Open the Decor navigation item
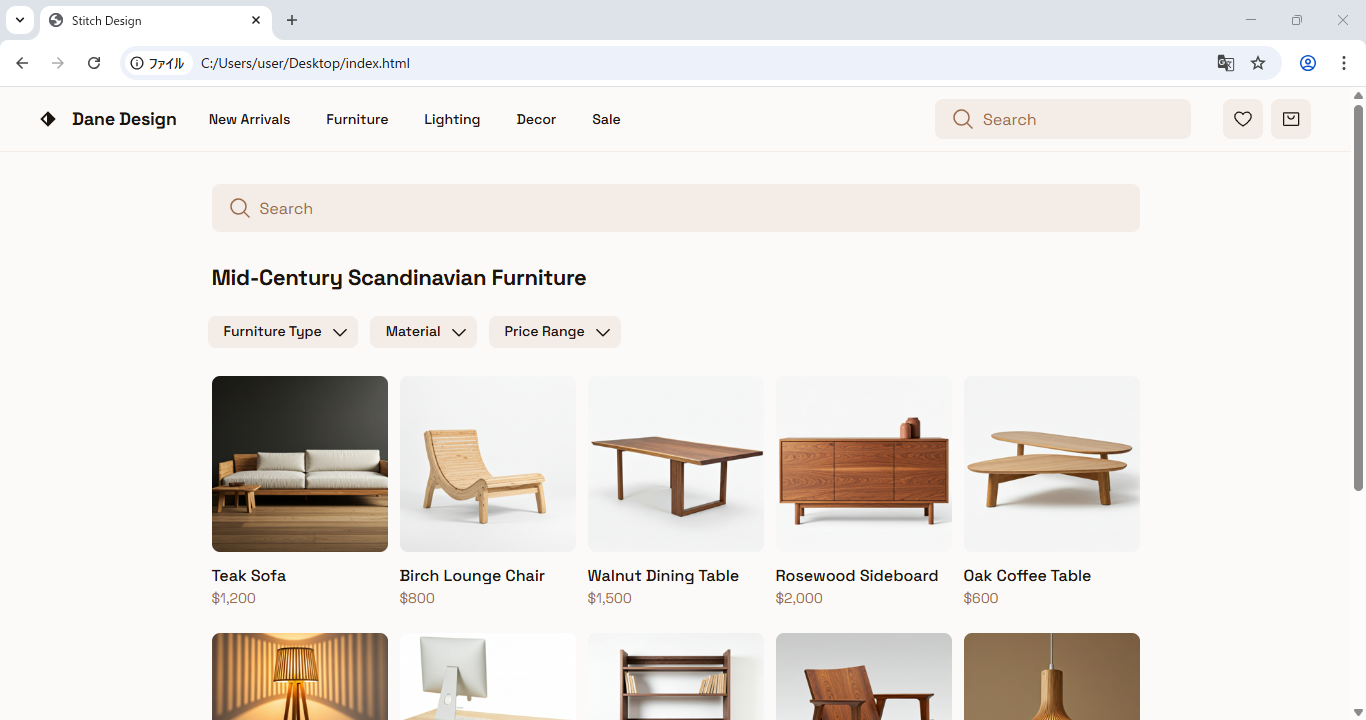Image resolution: width=1366 pixels, height=720 pixels. [x=536, y=119]
